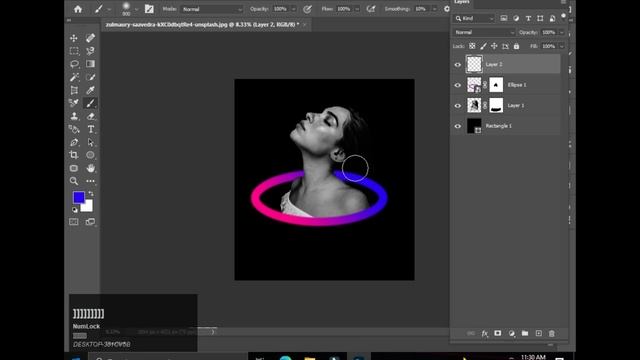Hide the Rectangle 1 layer
This screenshot has height=360, width=640.
458,126
